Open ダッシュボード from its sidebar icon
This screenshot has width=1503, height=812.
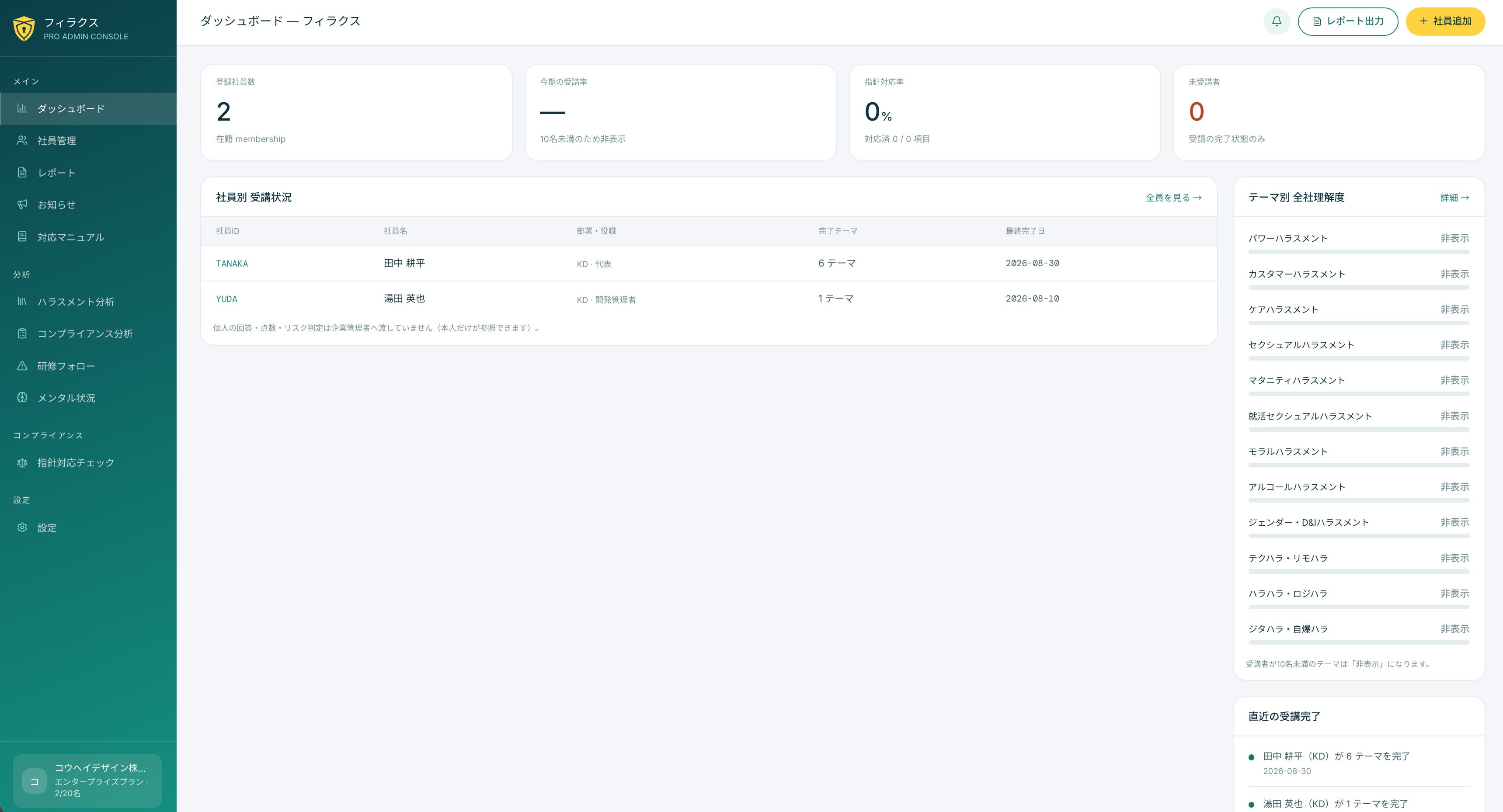coord(22,108)
